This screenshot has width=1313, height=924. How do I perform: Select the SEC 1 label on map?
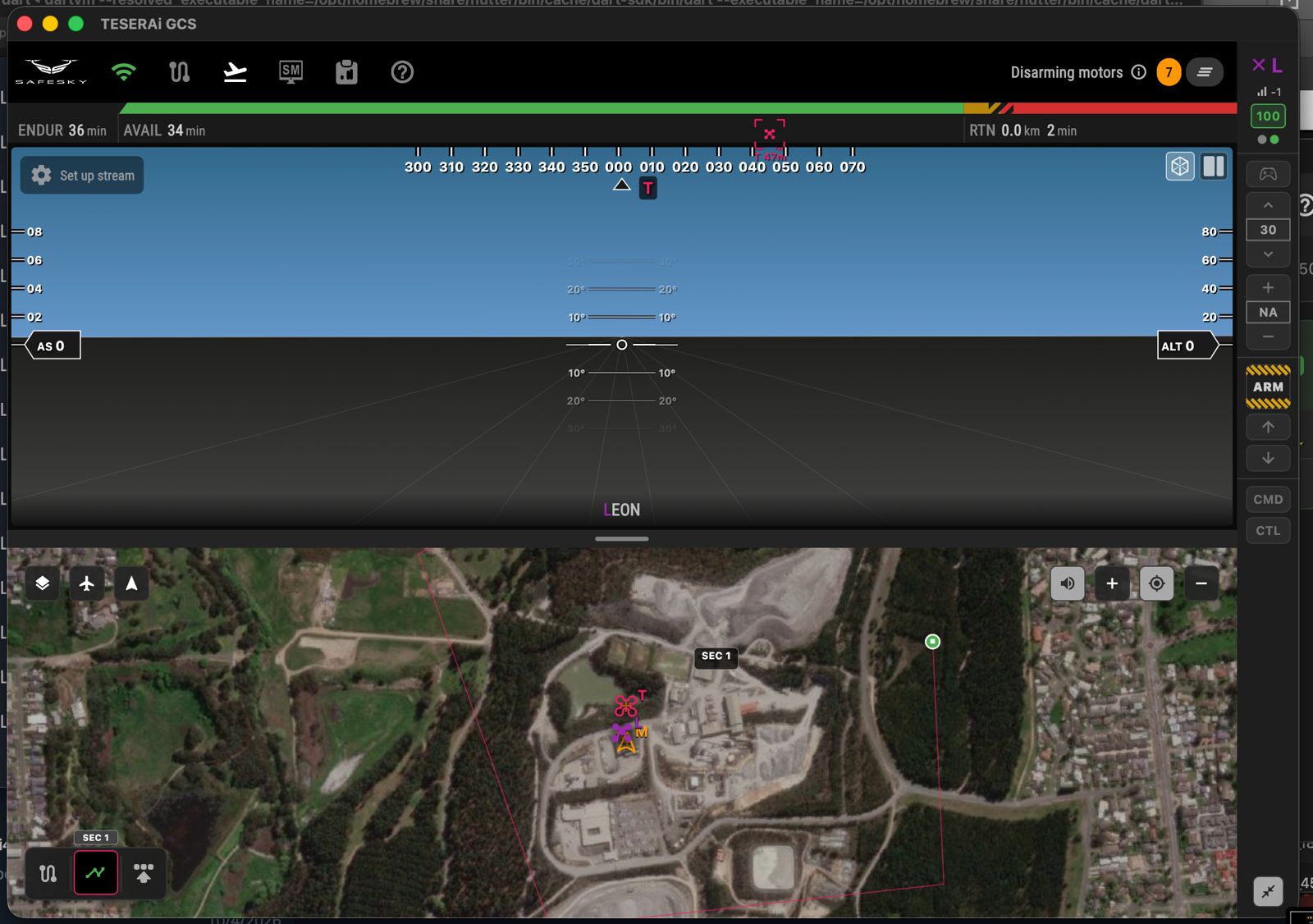716,656
